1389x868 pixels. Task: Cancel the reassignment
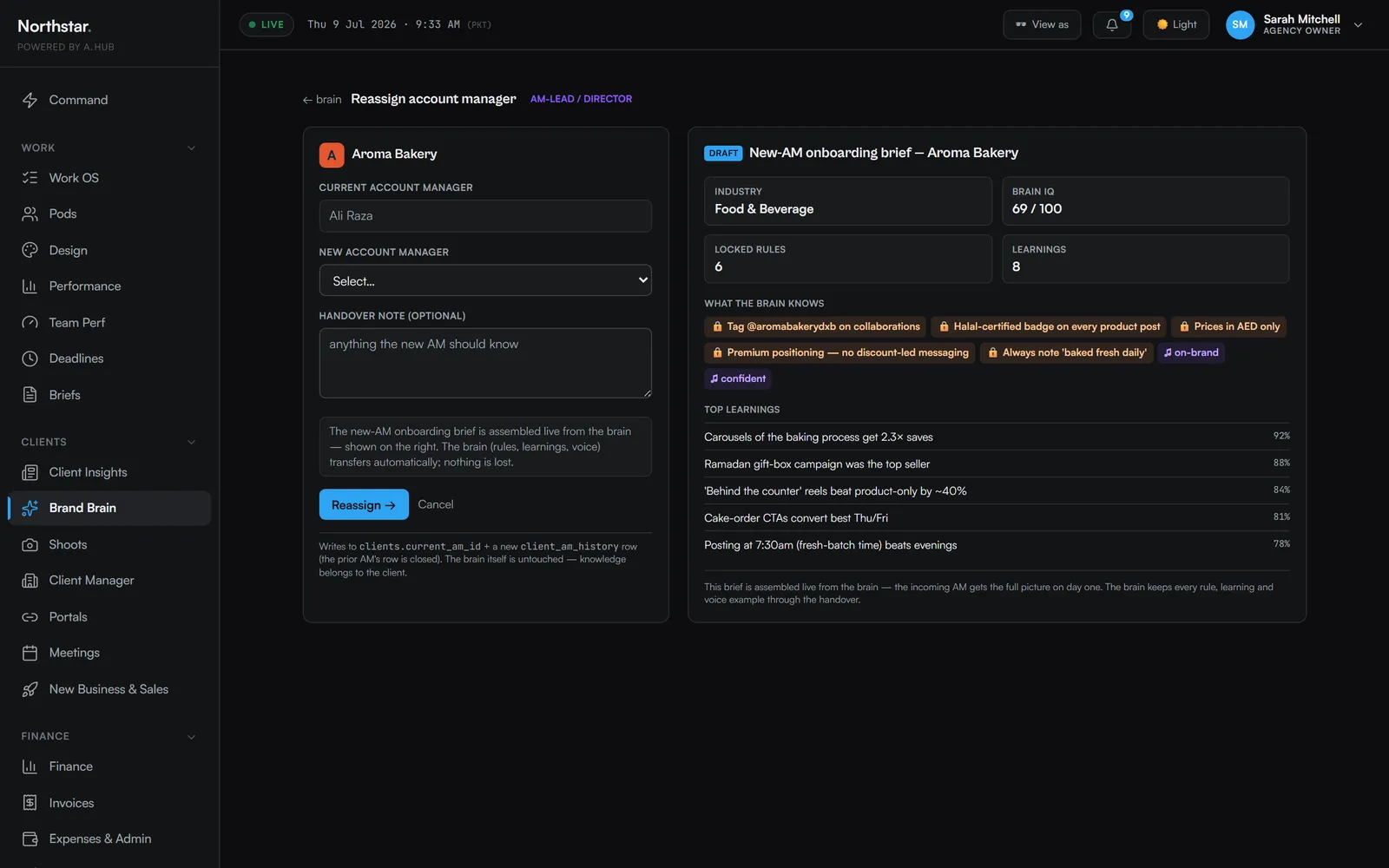436,504
